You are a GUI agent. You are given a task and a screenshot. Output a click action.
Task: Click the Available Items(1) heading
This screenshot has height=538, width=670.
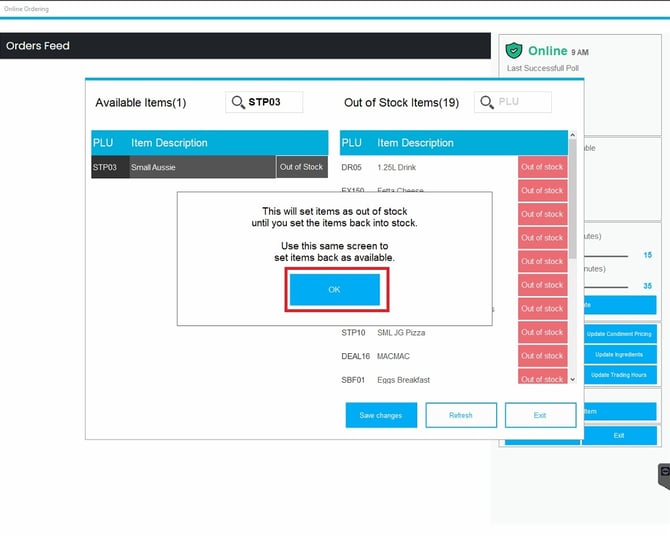141,103
